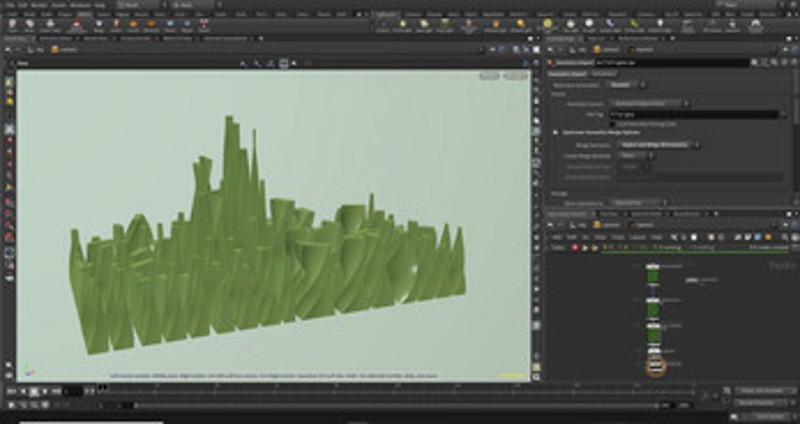Viewport: 800px width, 424px height.
Task: Switch to the Lights and Cameras shelf tab
Action: coord(386,14)
